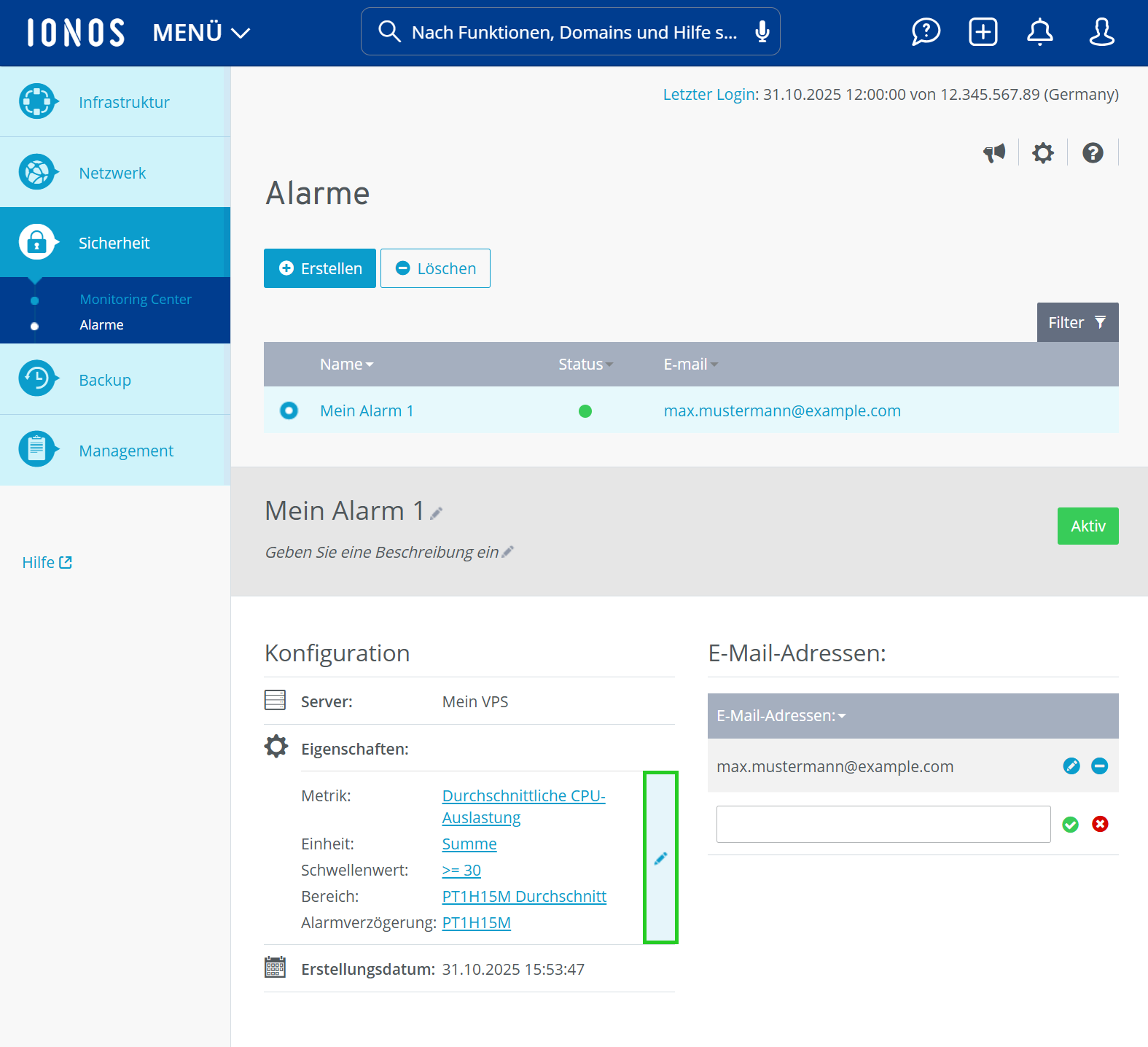Sort table by E-mail column
The height and width of the screenshot is (1047, 1148).
pos(690,365)
